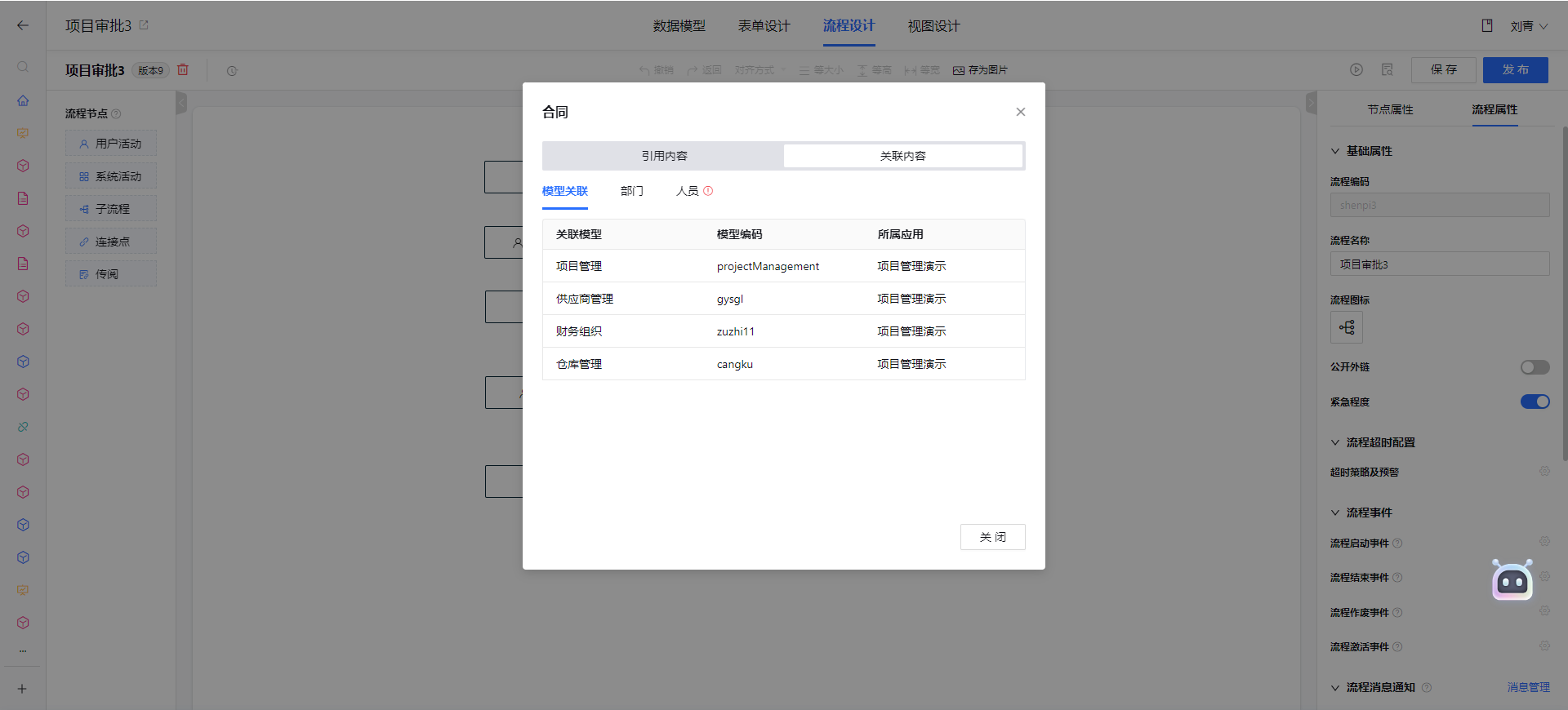The image size is (1568, 710).
Task: Open the ellipsis more icon in sidebar
Action: pos(23,651)
